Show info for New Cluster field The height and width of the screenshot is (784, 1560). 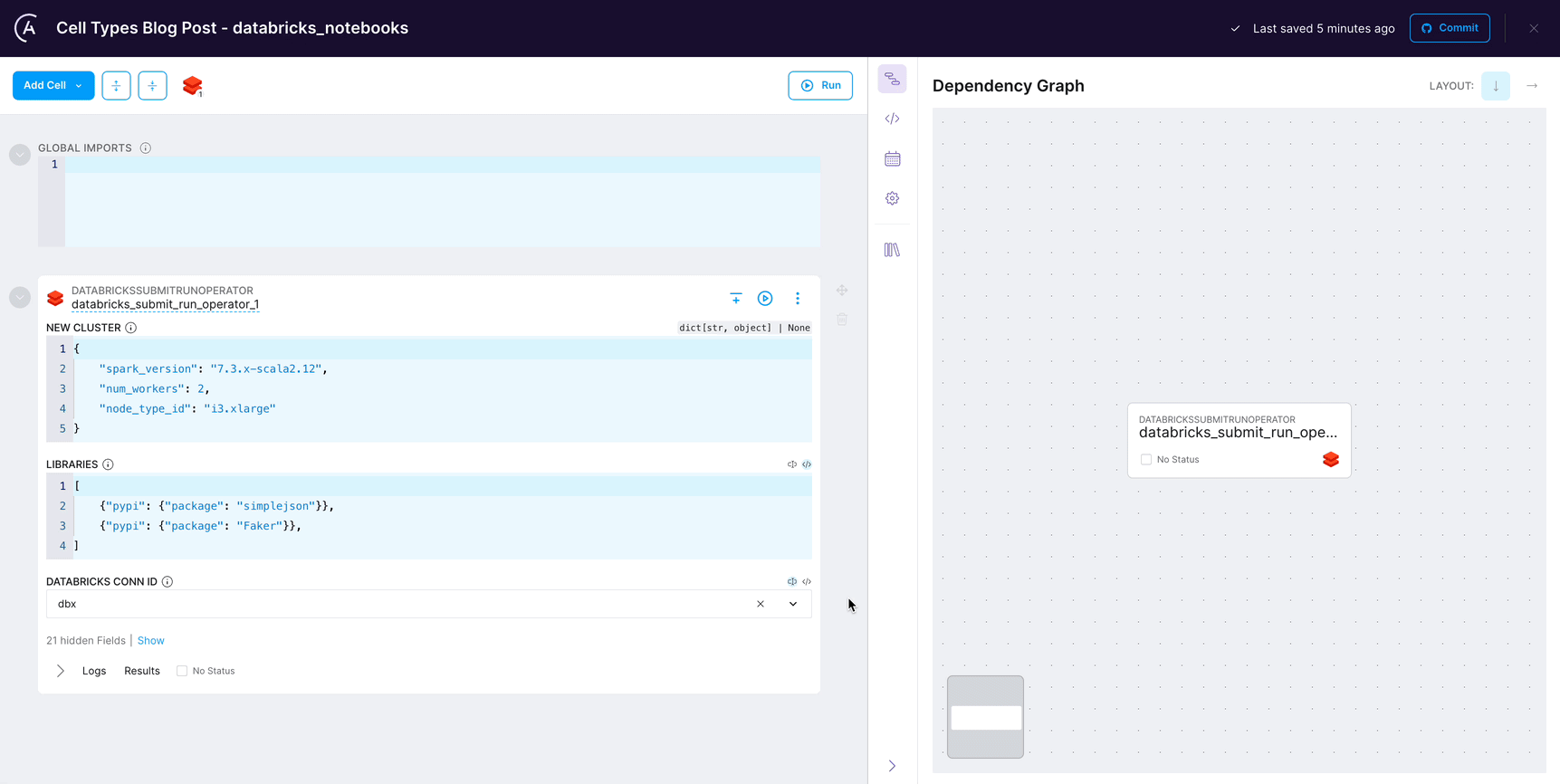coord(131,328)
